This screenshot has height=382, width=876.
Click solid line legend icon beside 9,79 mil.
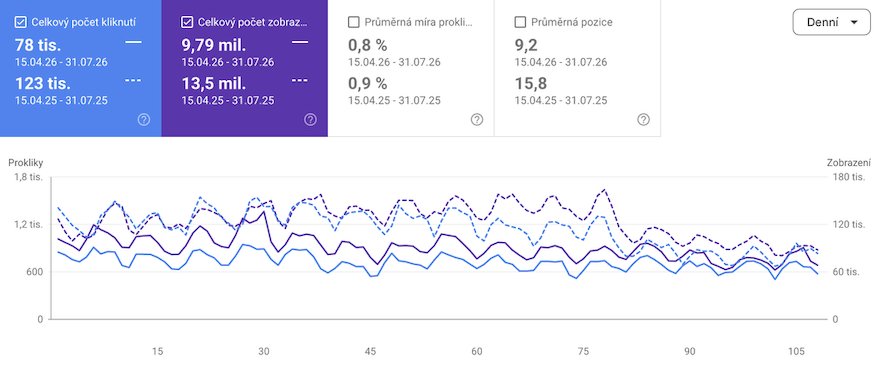299,42
